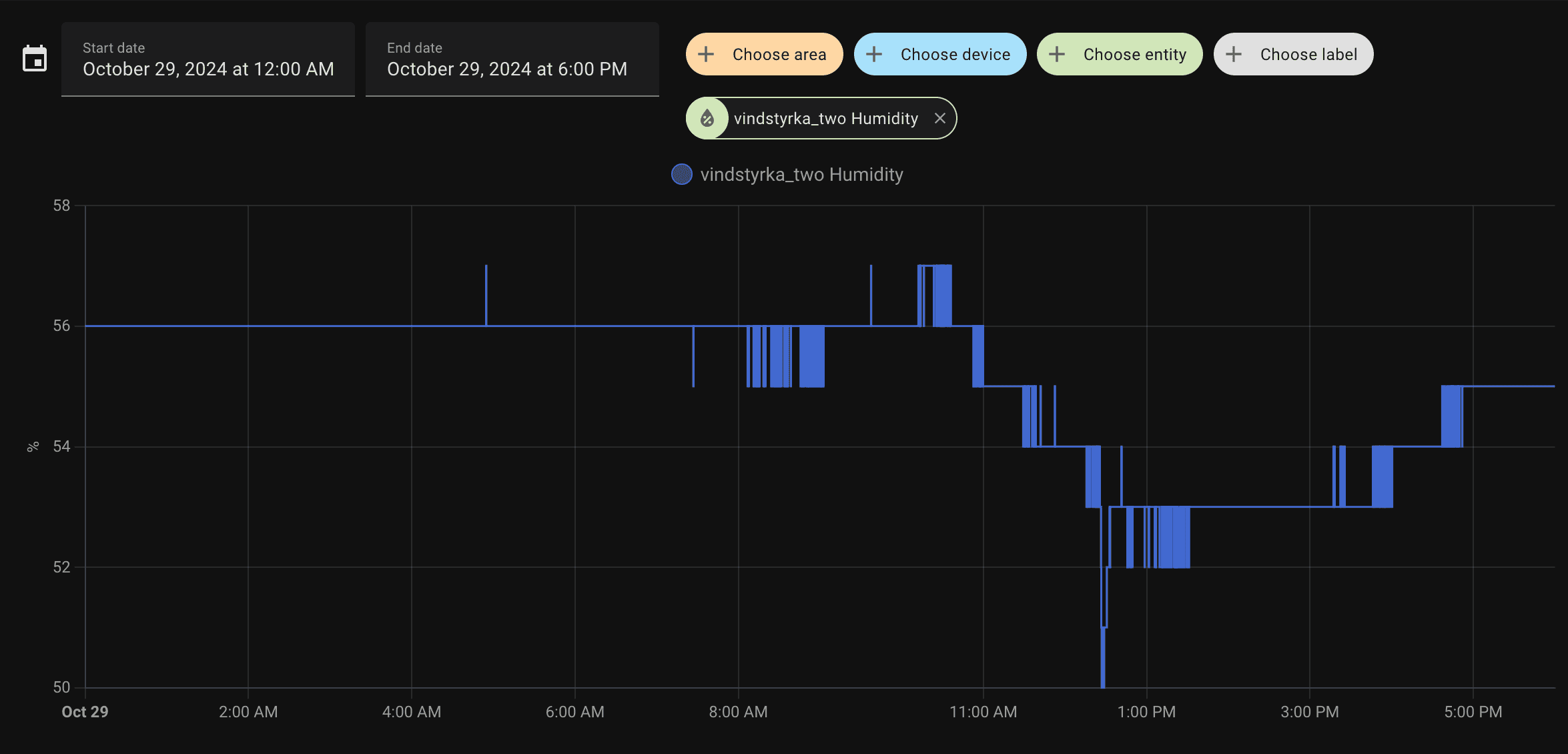
Task: Click plus icon on Choose device chip
Action: (x=874, y=55)
